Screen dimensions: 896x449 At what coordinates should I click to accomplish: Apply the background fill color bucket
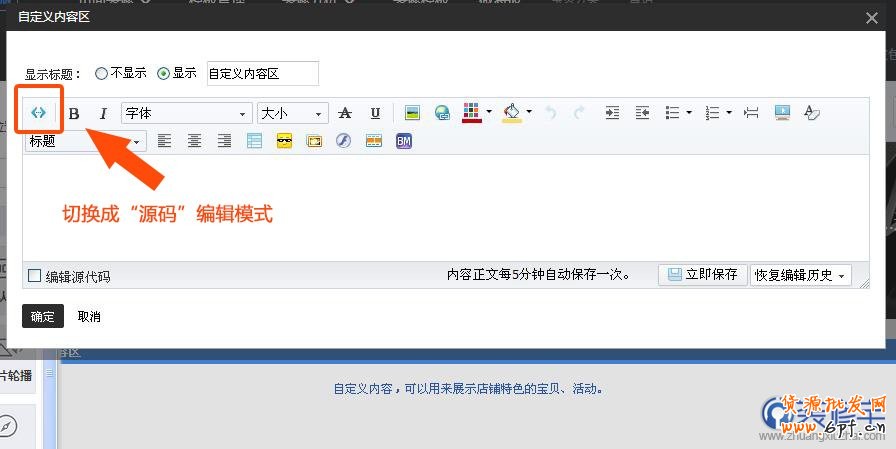click(512, 113)
